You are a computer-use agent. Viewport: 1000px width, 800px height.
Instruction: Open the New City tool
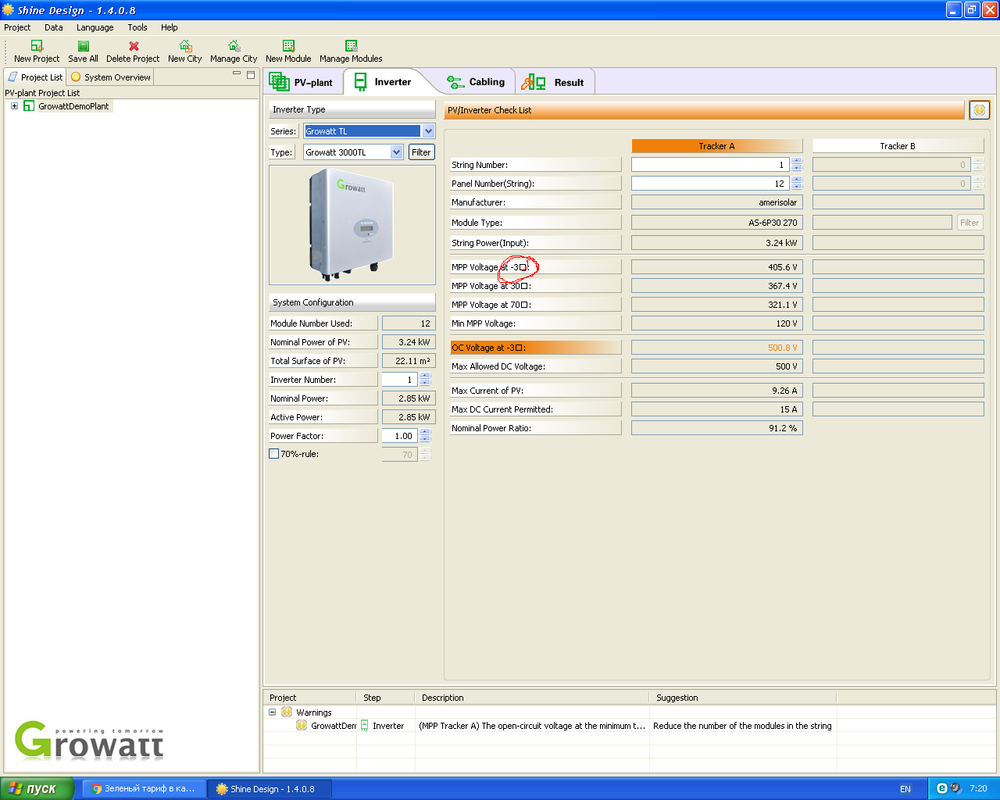click(184, 46)
